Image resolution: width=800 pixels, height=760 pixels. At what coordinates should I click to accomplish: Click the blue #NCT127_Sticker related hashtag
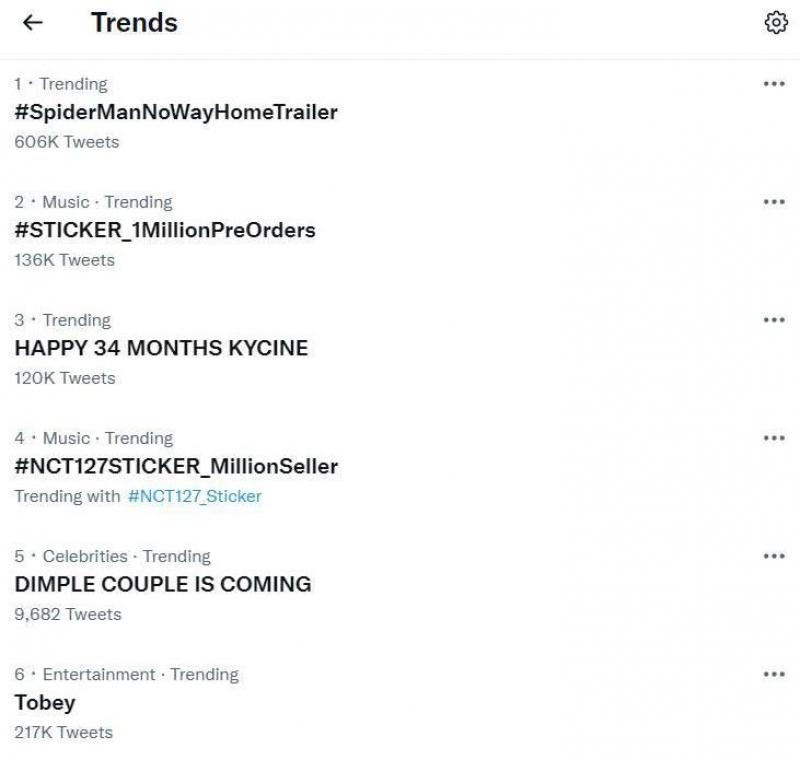195,496
